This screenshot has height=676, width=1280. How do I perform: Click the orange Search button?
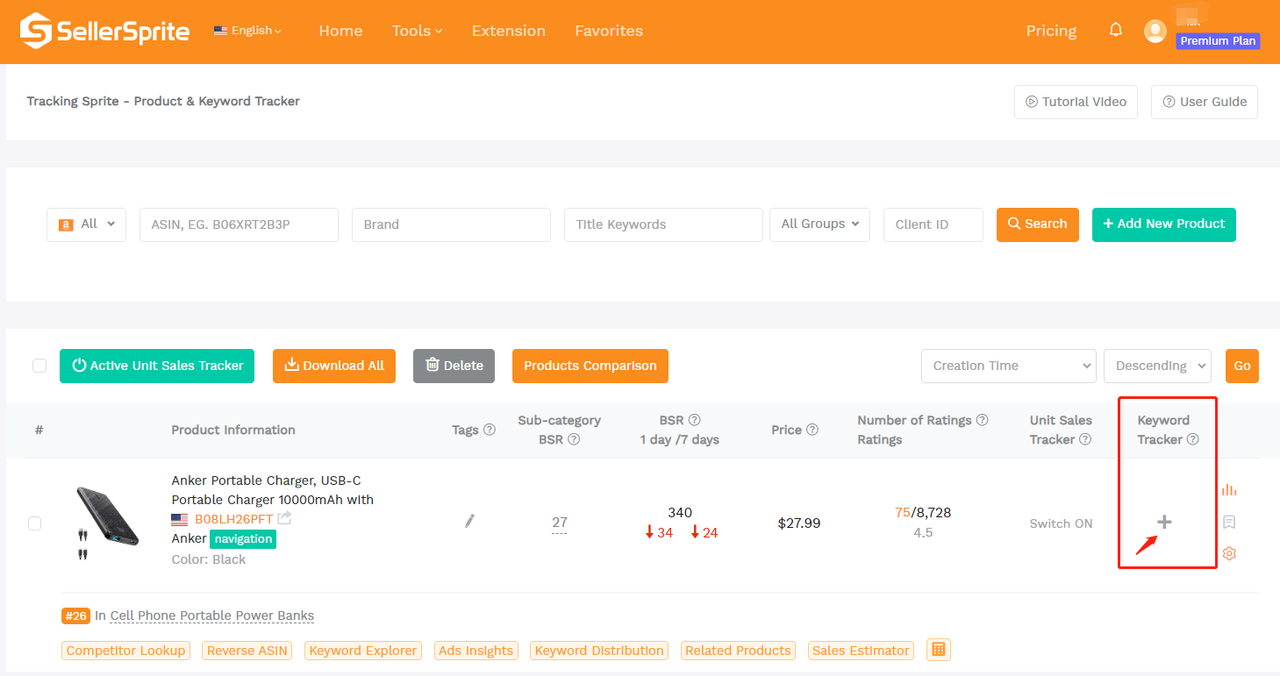[1038, 224]
